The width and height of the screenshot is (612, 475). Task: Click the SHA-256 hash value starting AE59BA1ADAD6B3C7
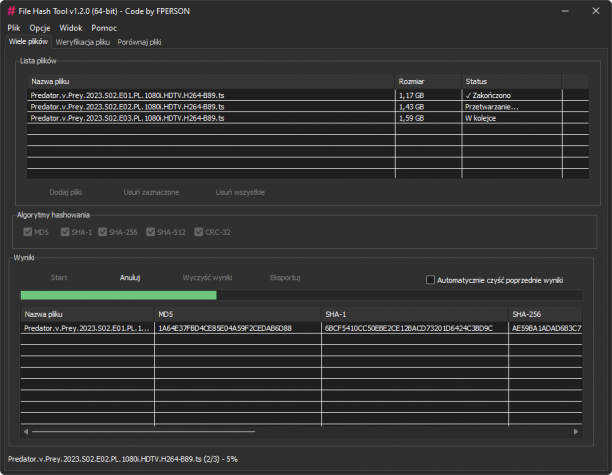(546, 328)
